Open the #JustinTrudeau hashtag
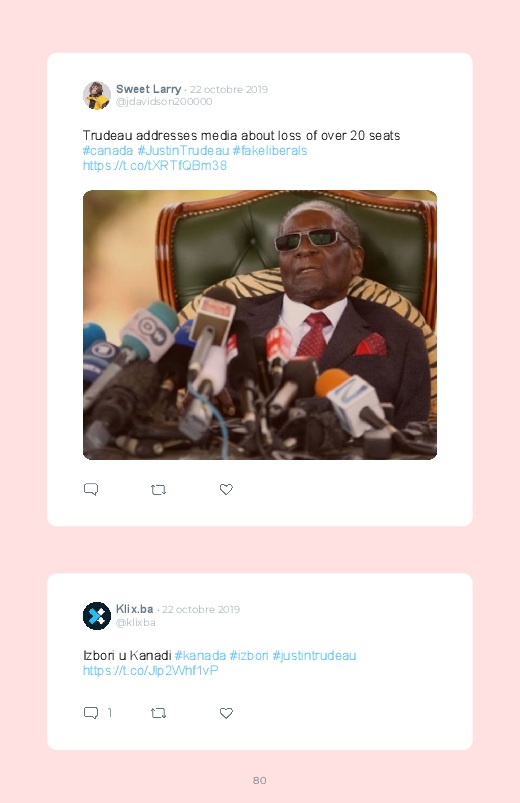This screenshot has height=803, width=520. pos(183,151)
